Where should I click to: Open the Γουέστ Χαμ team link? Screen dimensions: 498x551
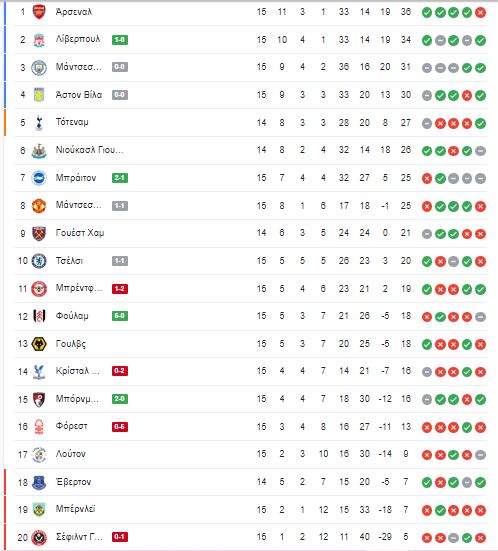[x=80, y=233]
